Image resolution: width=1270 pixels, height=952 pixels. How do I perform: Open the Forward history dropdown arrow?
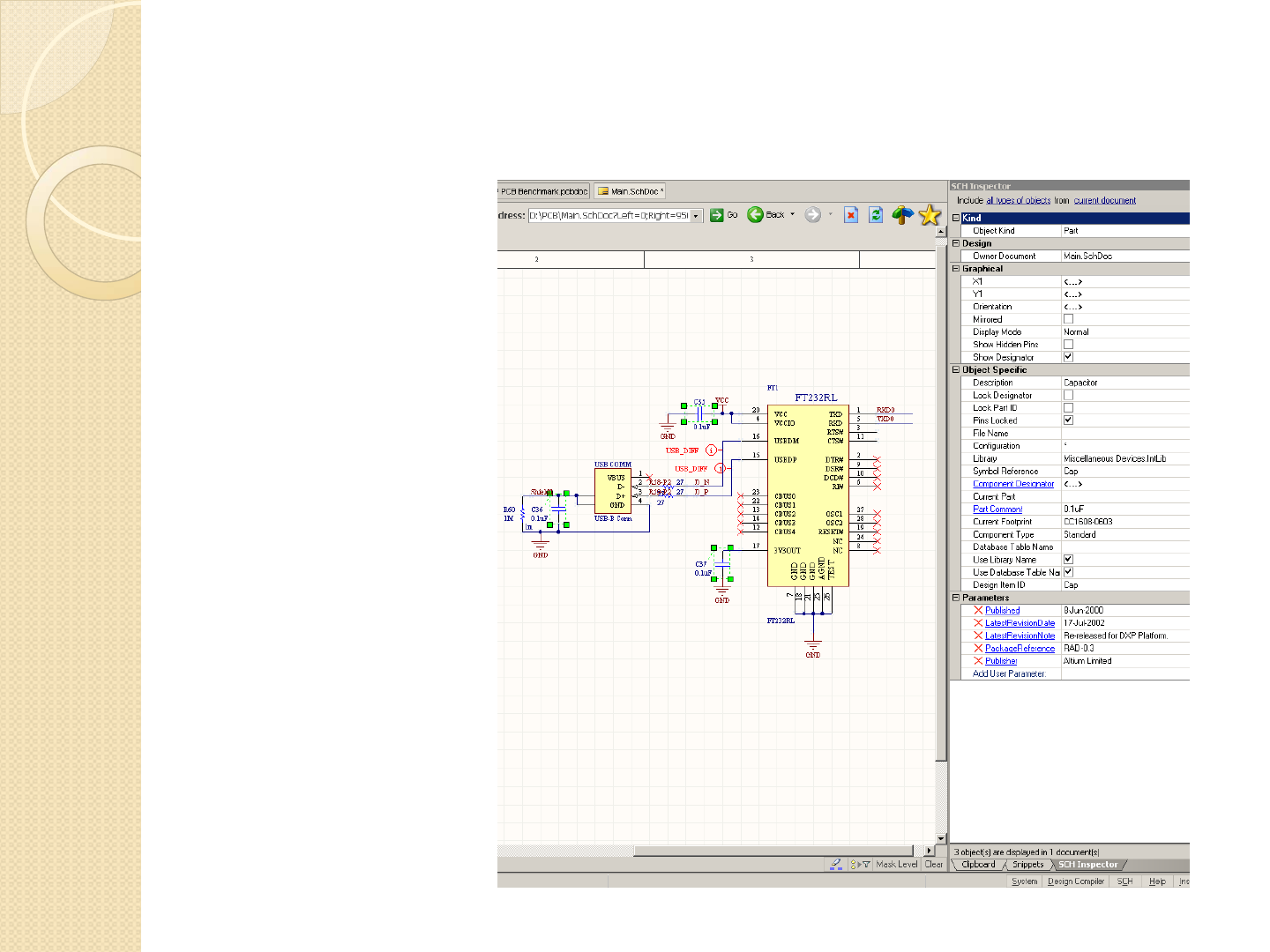(x=830, y=215)
